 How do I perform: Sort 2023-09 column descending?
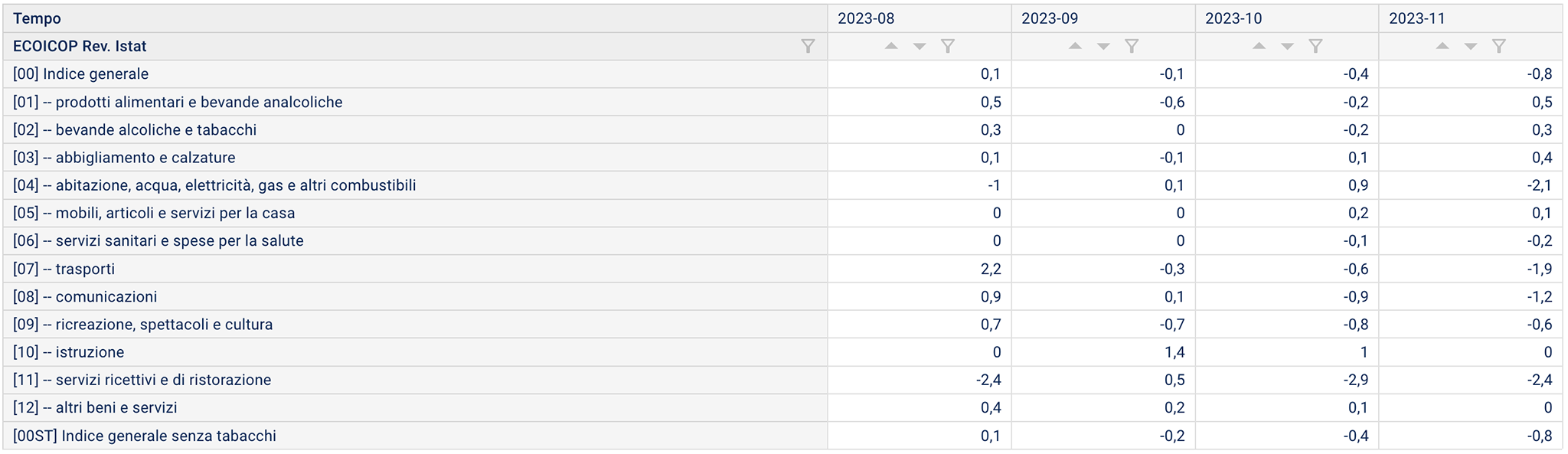1103,47
